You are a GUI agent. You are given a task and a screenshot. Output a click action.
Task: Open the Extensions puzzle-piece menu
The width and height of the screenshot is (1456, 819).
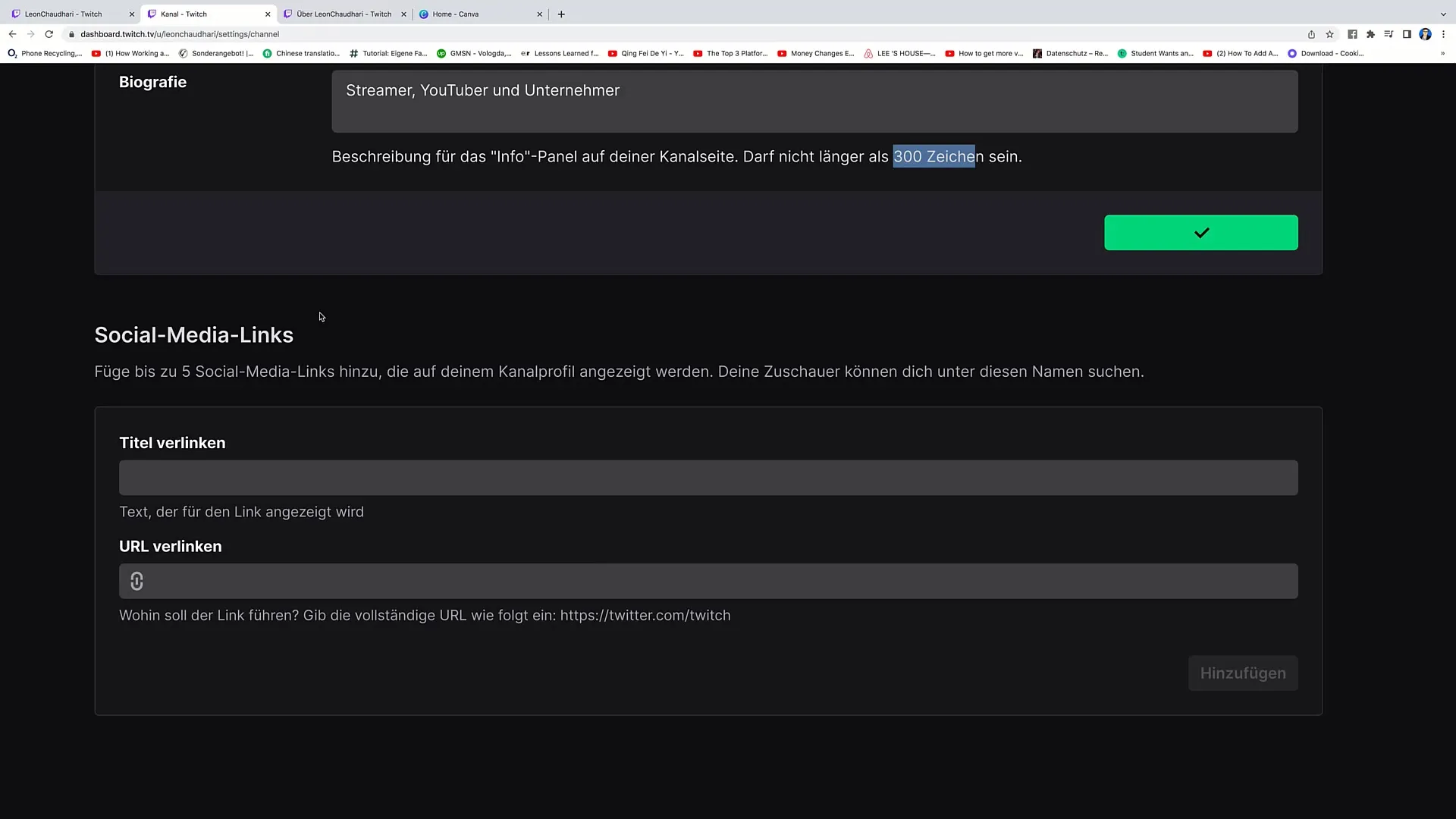point(1370,34)
